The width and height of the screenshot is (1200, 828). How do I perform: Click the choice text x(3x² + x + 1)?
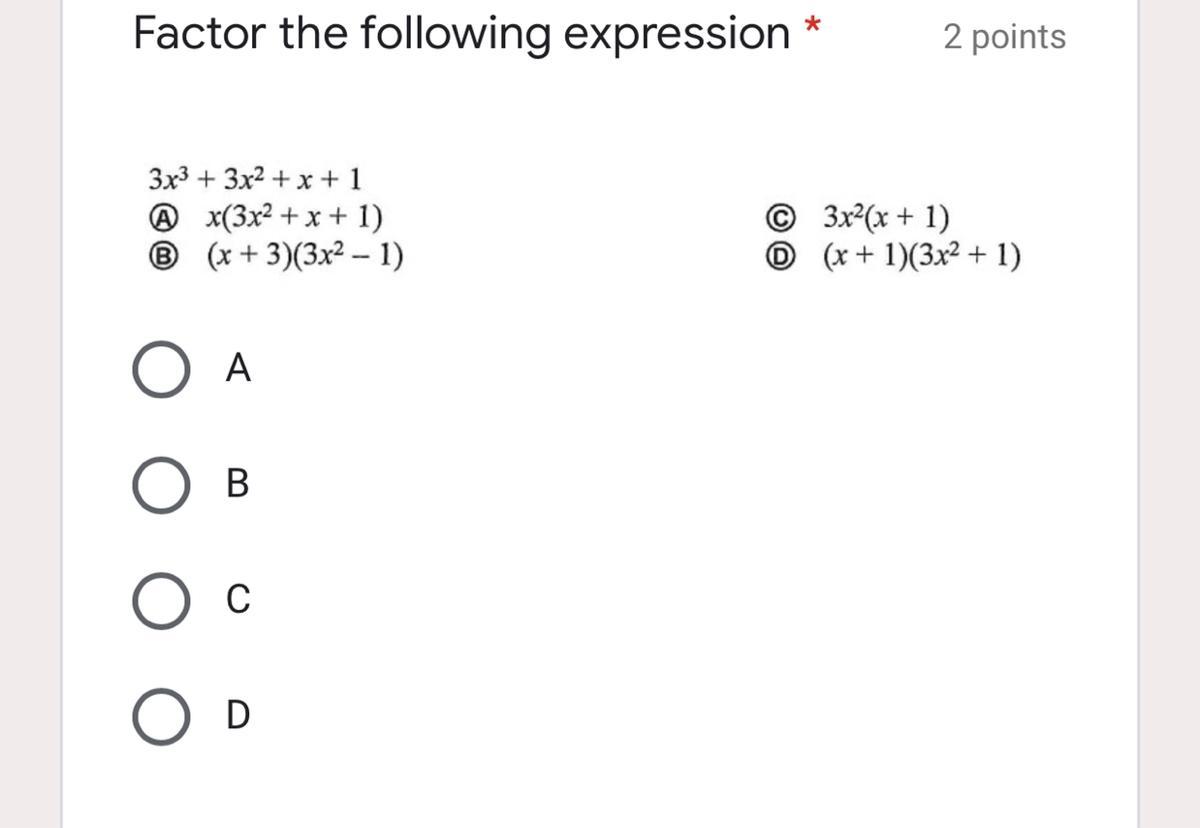(294, 217)
